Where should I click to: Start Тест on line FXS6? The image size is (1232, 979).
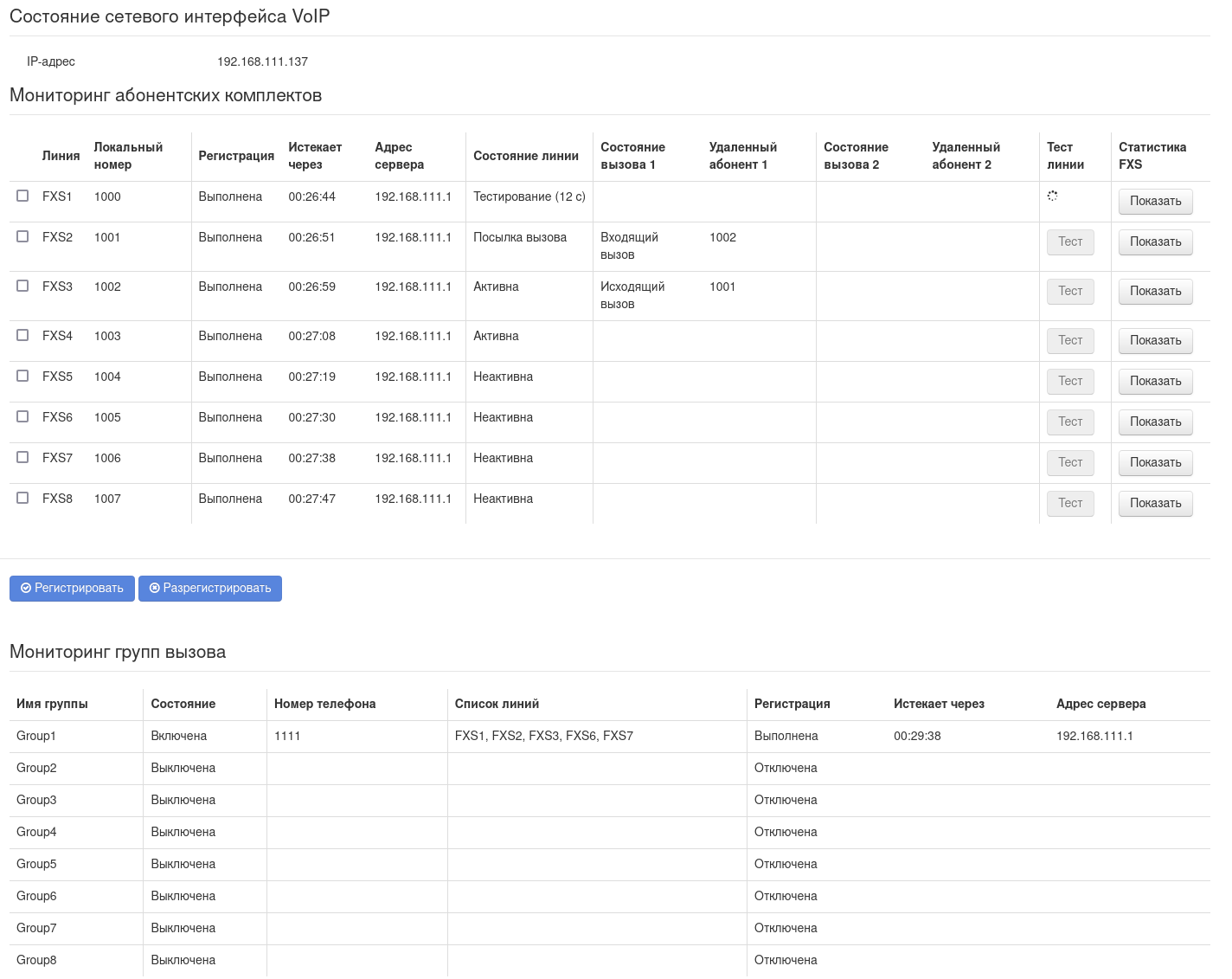[x=1070, y=422]
